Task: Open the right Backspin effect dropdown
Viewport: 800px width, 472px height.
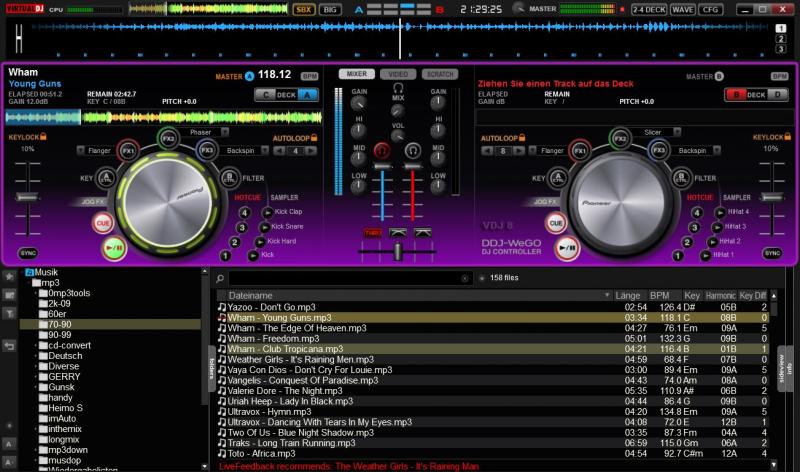Action: (717, 151)
